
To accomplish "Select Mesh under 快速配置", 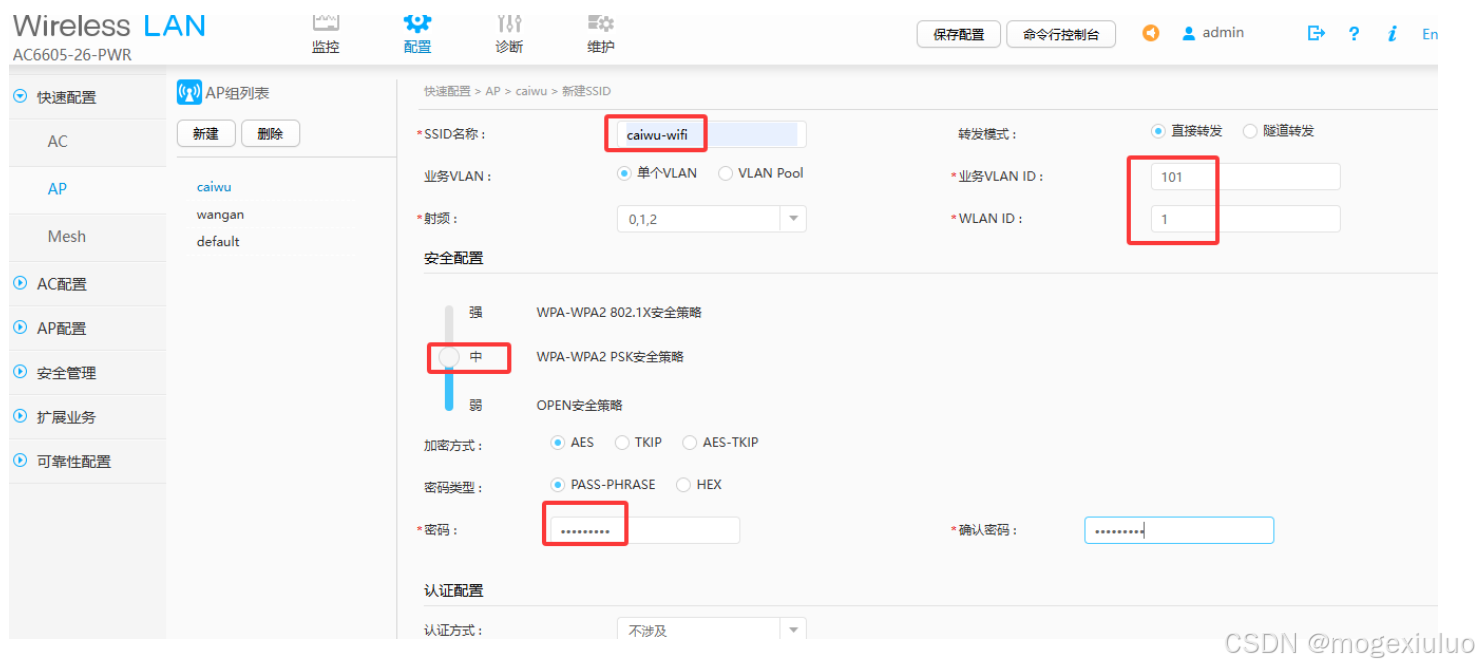I will point(67,237).
